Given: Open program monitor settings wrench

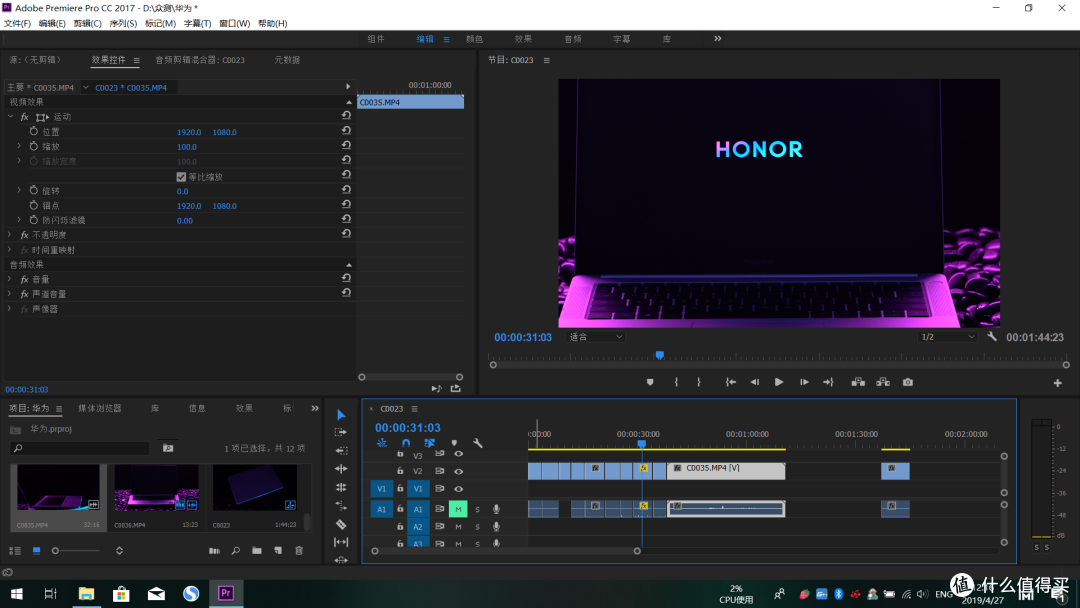Looking at the screenshot, I should tap(992, 337).
